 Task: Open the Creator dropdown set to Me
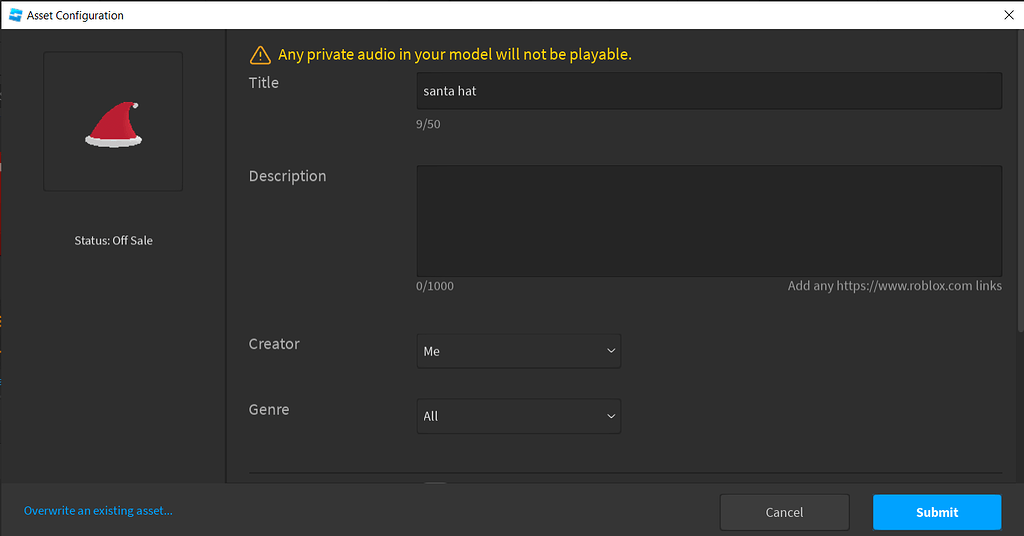pyautogui.click(x=519, y=351)
